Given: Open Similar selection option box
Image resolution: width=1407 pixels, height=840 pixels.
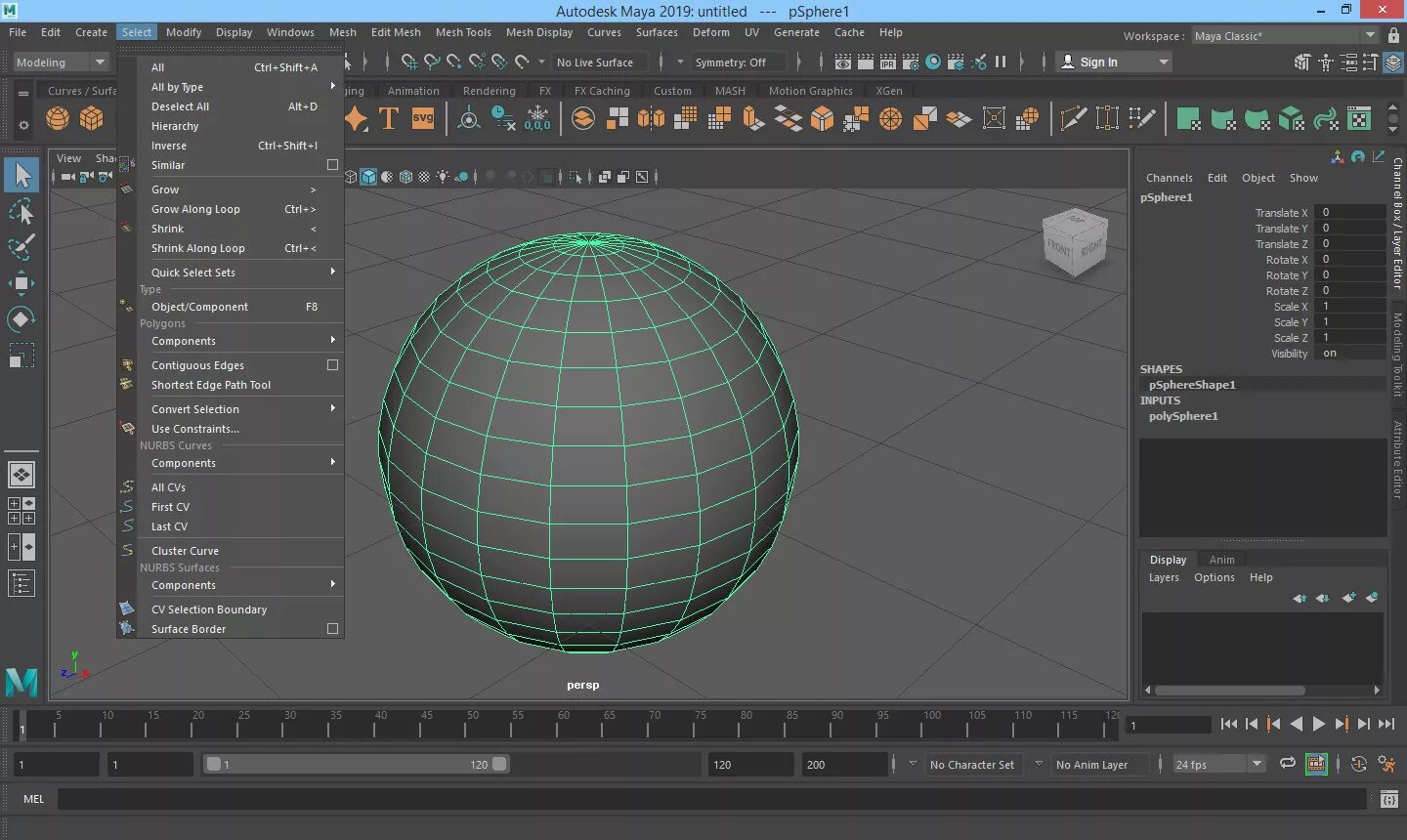Looking at the screenshot, I should coord(332,165).
